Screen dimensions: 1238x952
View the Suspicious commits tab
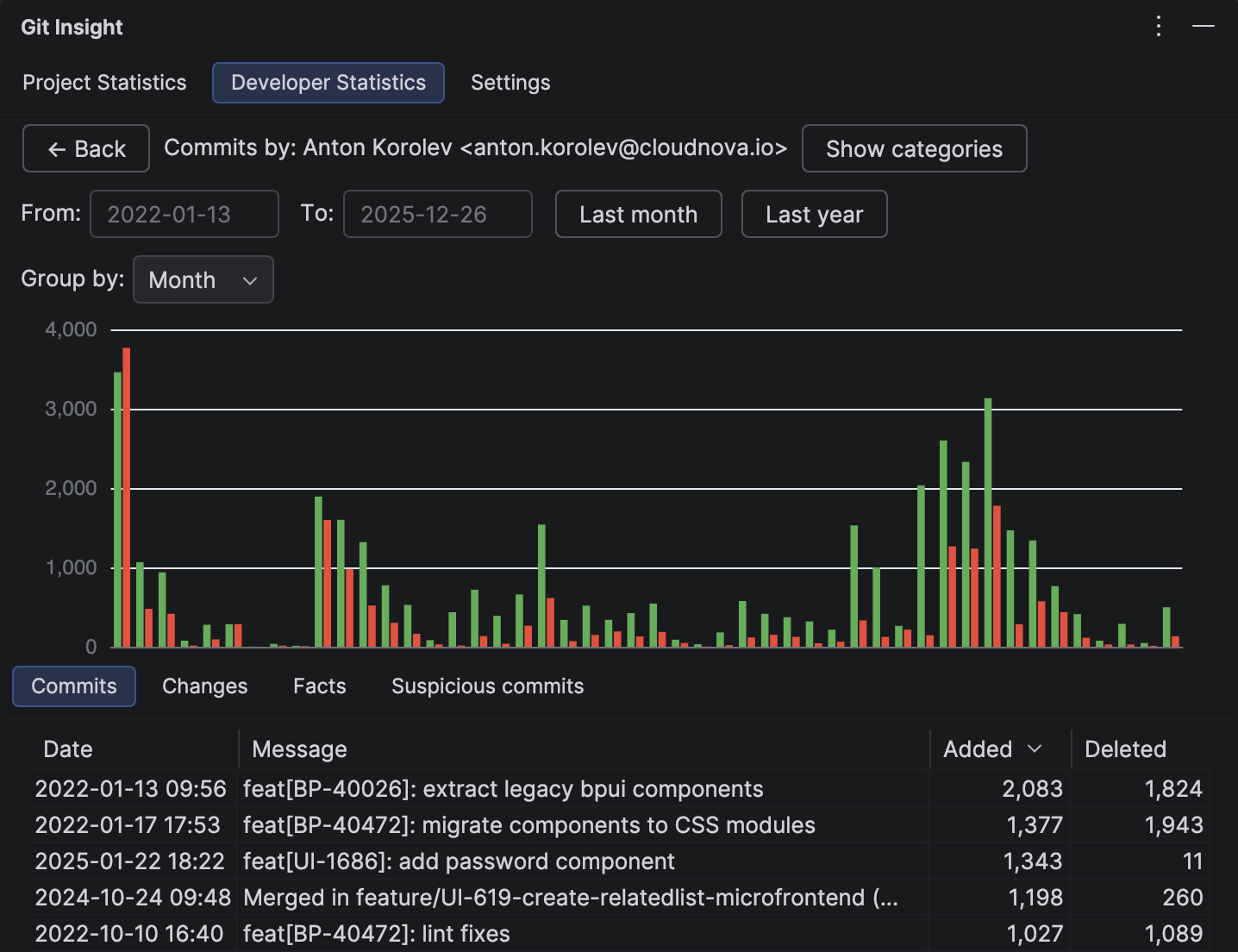tap(487, 686)
